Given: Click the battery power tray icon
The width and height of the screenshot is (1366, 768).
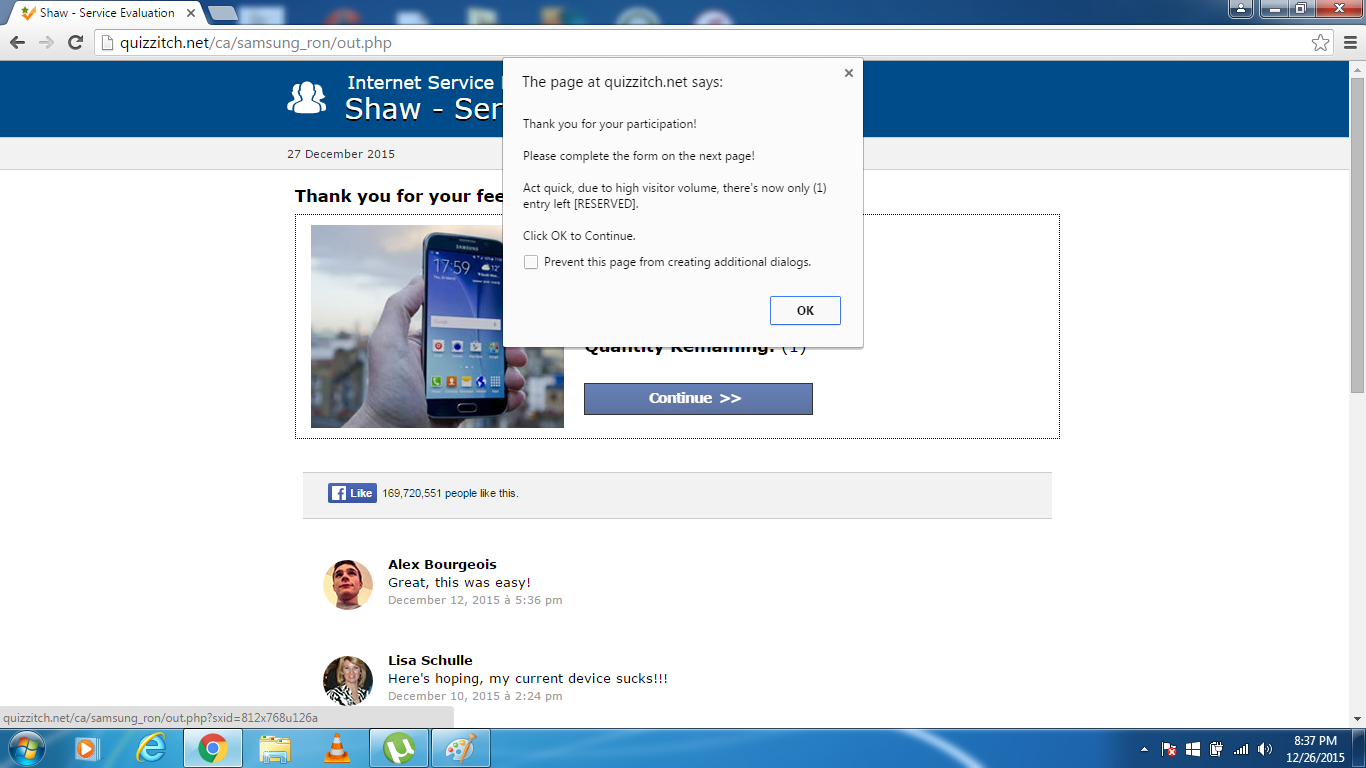Looking at the screenshot, I should [1217, 749].
